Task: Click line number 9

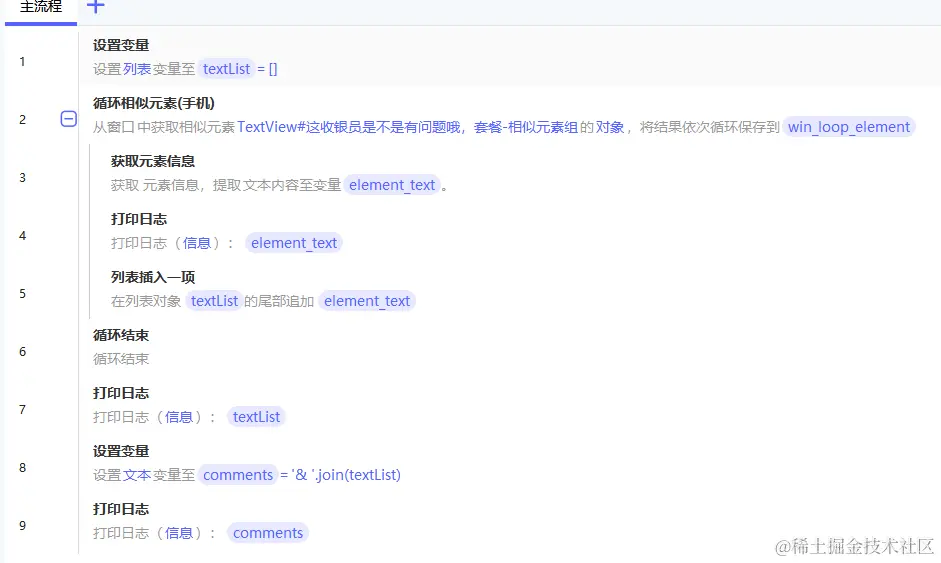Action: (22, 526)
